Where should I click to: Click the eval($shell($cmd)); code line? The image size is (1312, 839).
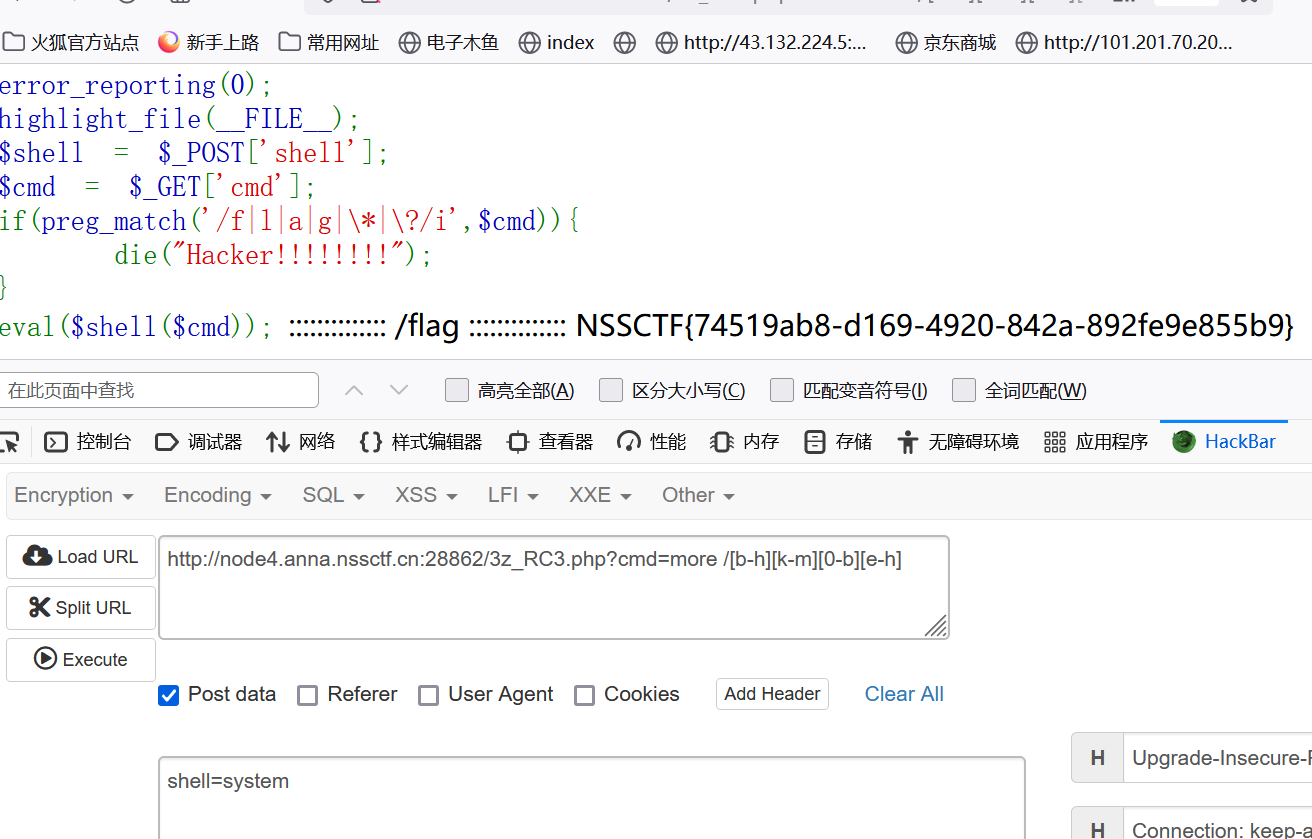(136, 326)
